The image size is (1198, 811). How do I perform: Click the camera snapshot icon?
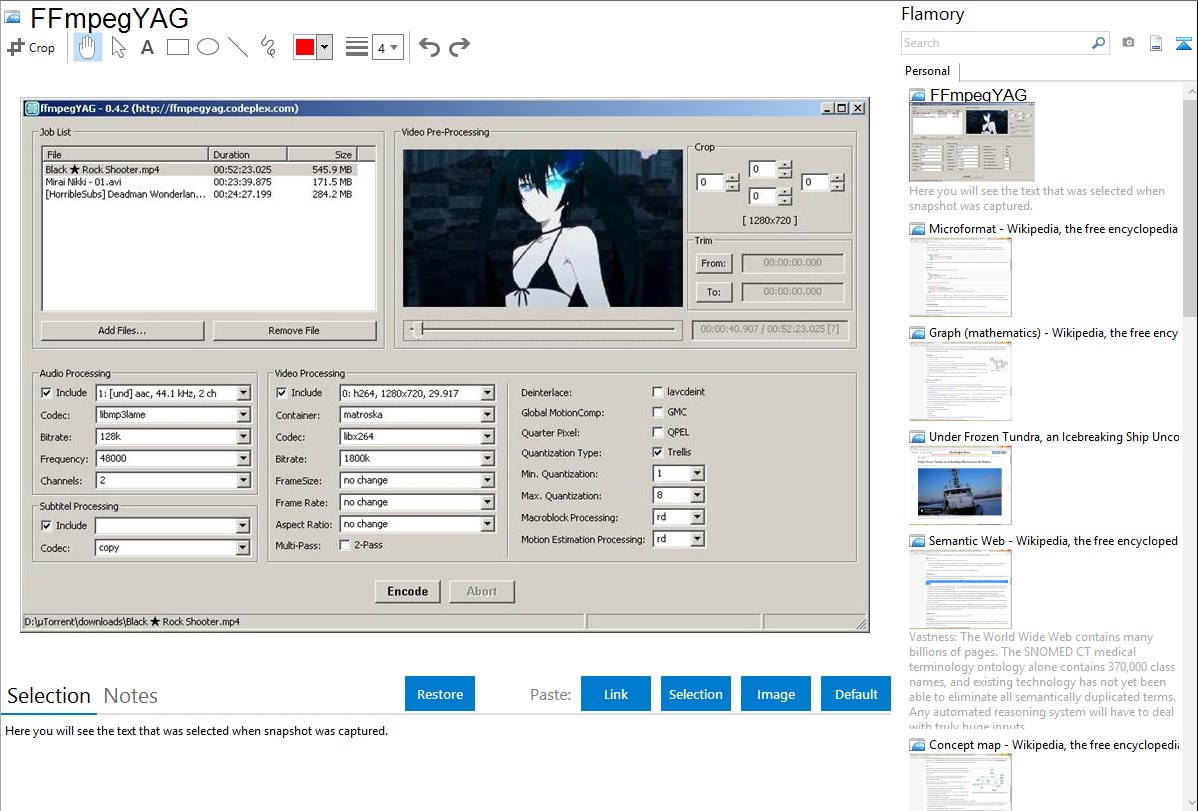coord(1128,43)
